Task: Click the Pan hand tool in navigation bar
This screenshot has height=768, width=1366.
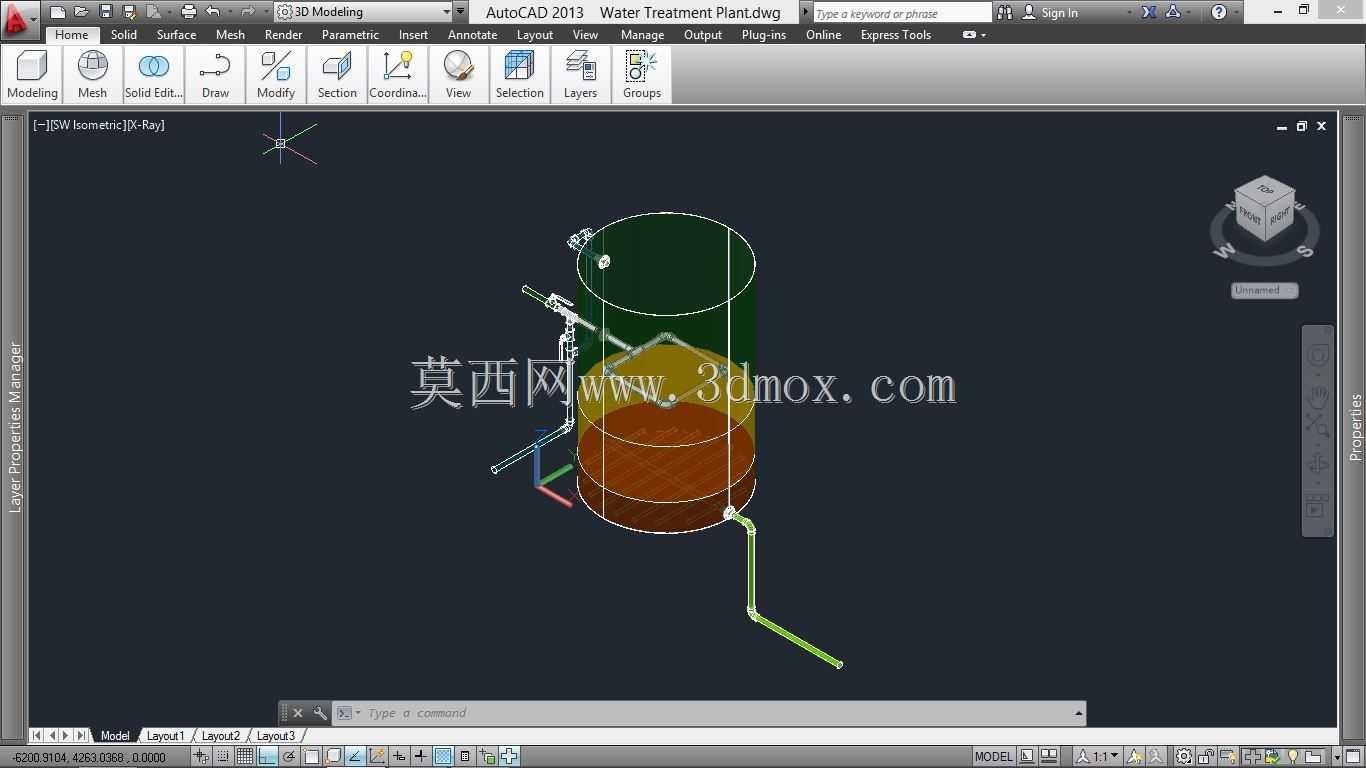Action: coord(1318,397)
